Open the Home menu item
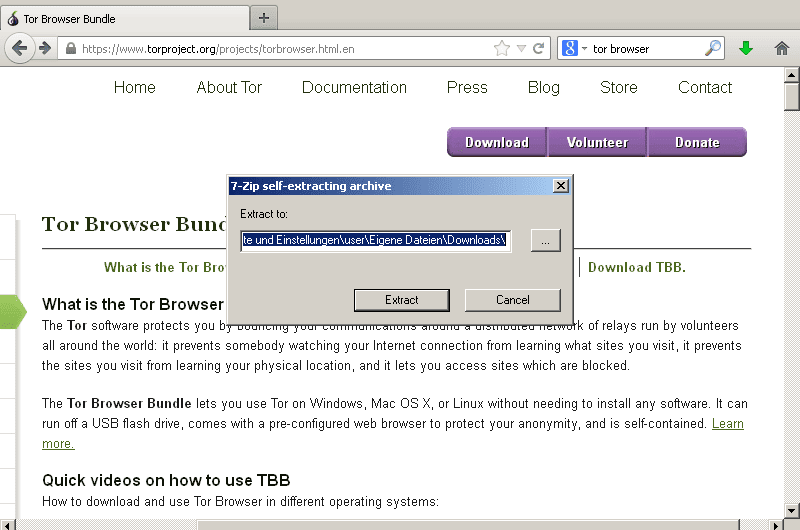The image size is (800, 530). tap(135, 87)
